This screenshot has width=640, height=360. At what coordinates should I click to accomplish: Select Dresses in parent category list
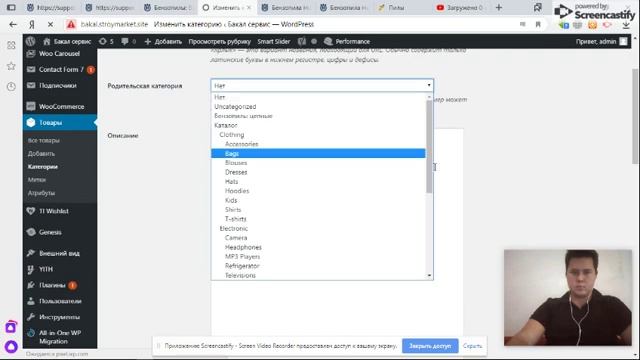(318, 172)
